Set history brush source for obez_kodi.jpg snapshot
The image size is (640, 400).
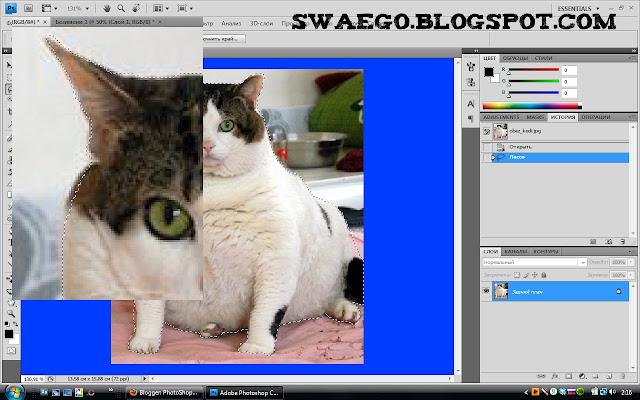coord(487,131)
